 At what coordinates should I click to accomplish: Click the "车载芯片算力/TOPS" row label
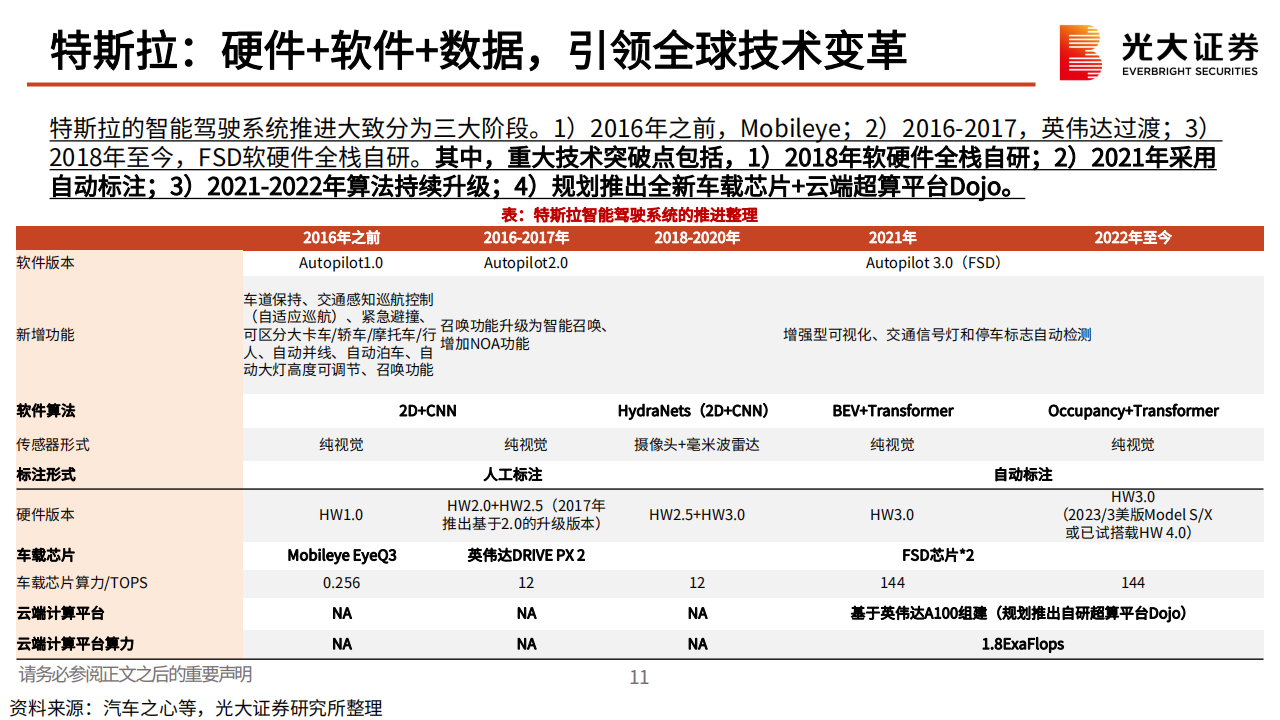click(82, 583)
